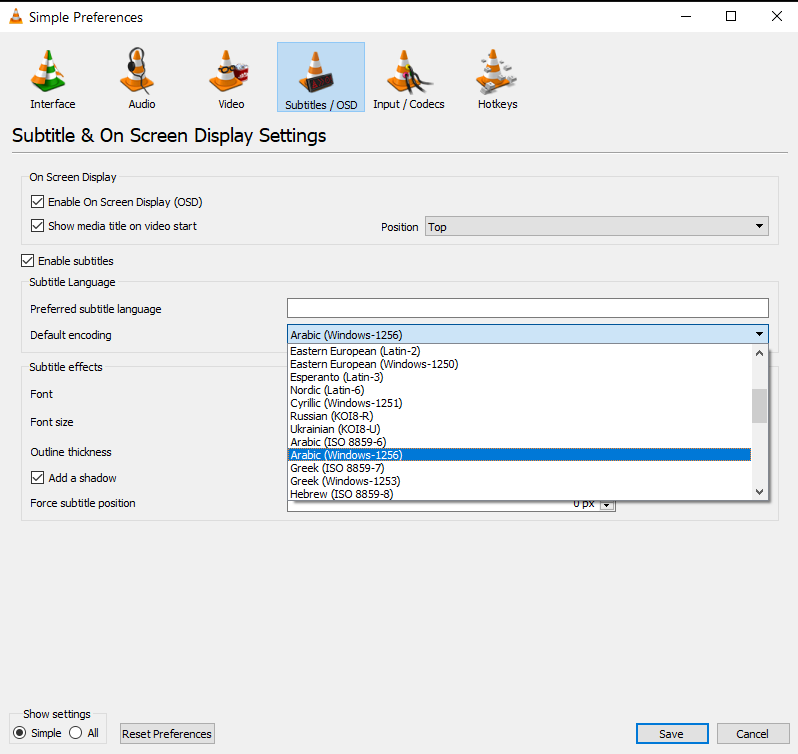Choose Greek (Windows-1253) encoding
This screenshot has width=798, height=754.
tap(519, 481)
